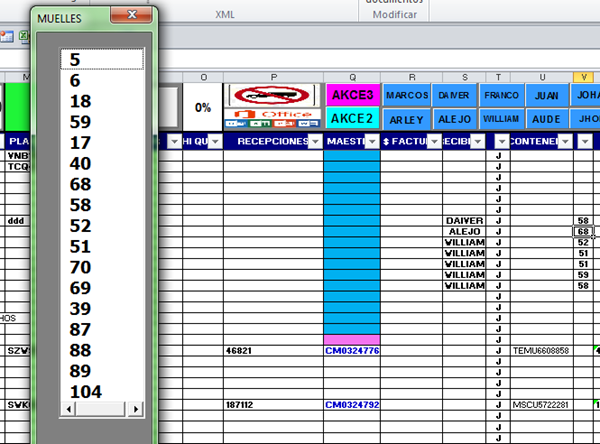The image size is (600, 444).
Task: Open the filter dropdown left of HI QU
Action: click(174, 142)
